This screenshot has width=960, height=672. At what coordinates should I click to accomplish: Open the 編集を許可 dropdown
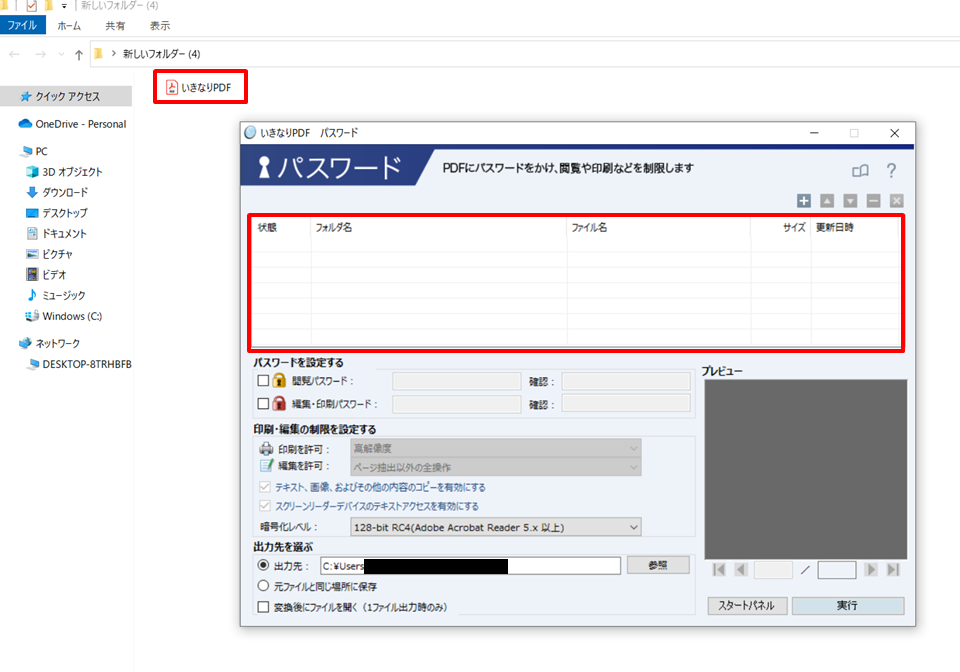(x=496, y=467)
